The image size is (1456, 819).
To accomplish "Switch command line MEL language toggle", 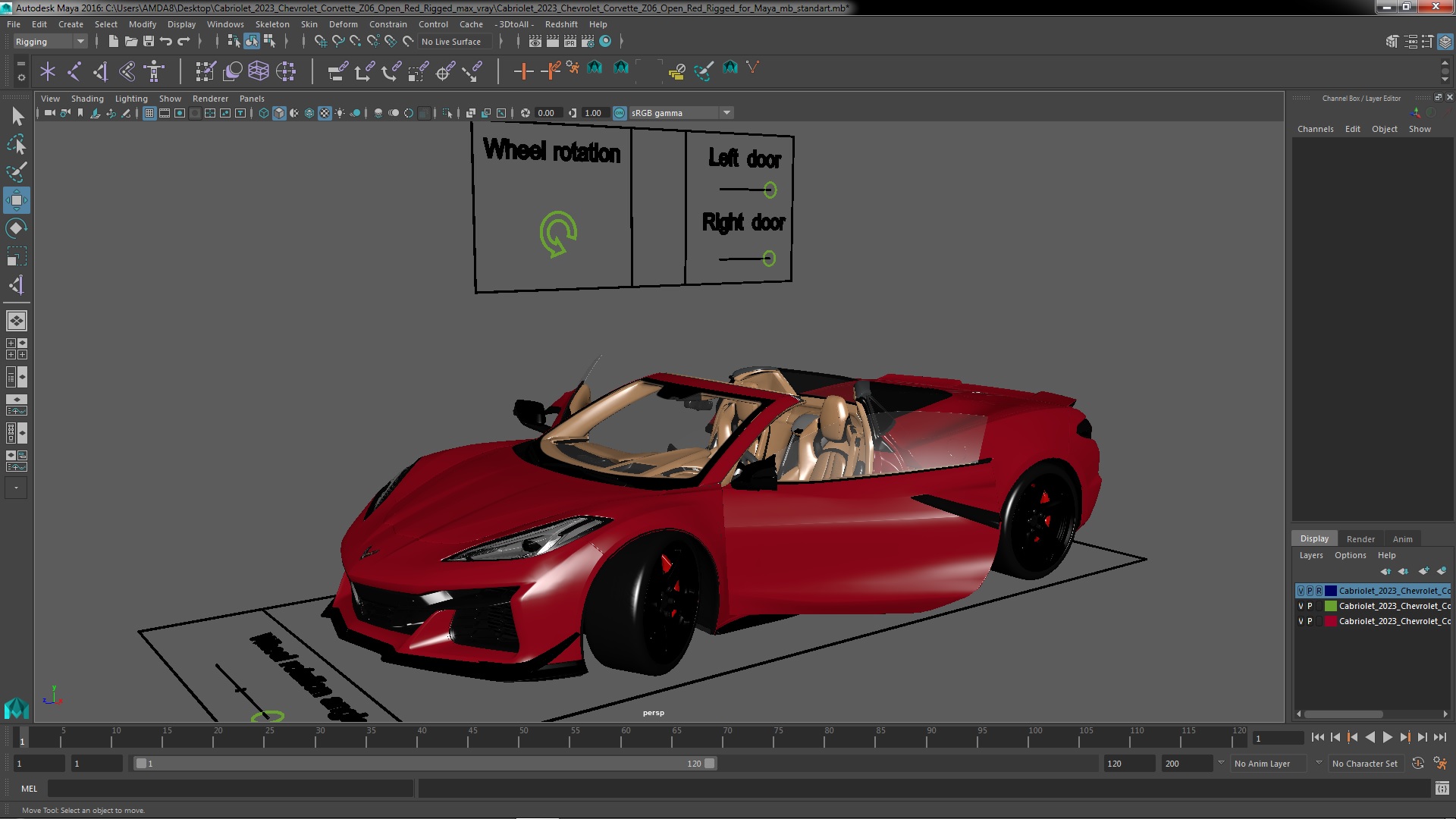I will (x=29, y=789).
